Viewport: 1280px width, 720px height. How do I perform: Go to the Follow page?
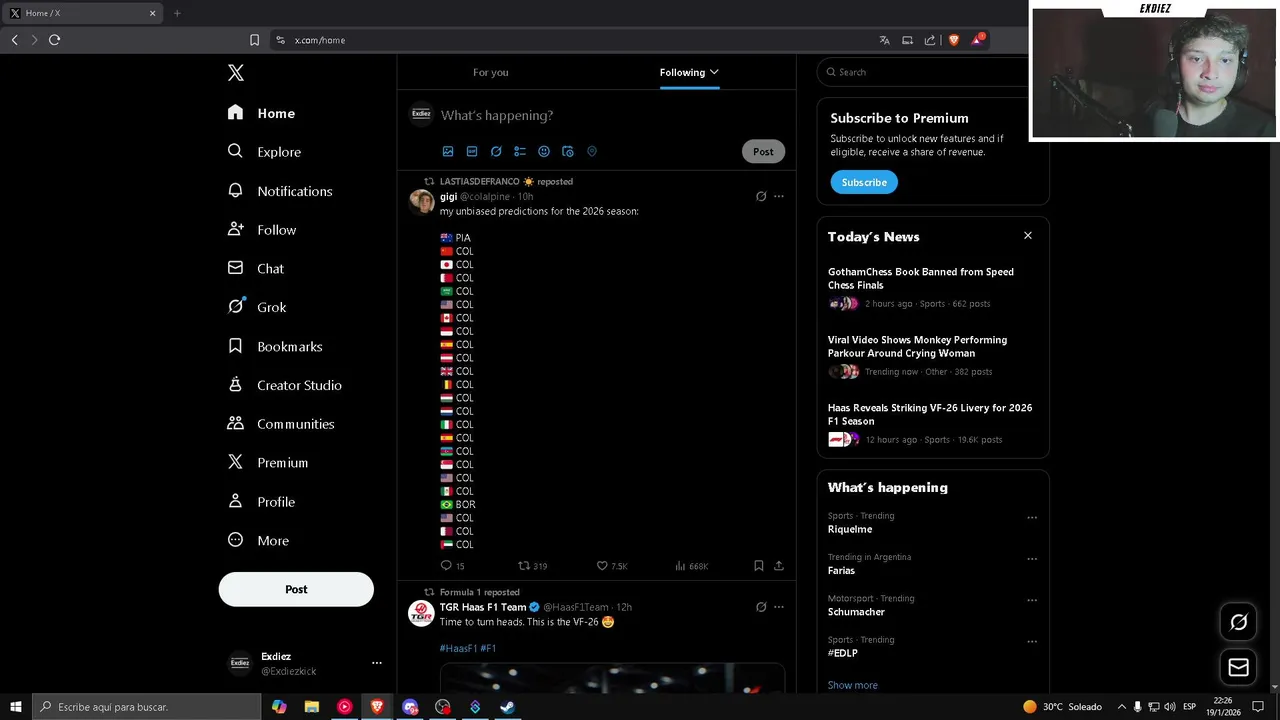pos(262,230)
